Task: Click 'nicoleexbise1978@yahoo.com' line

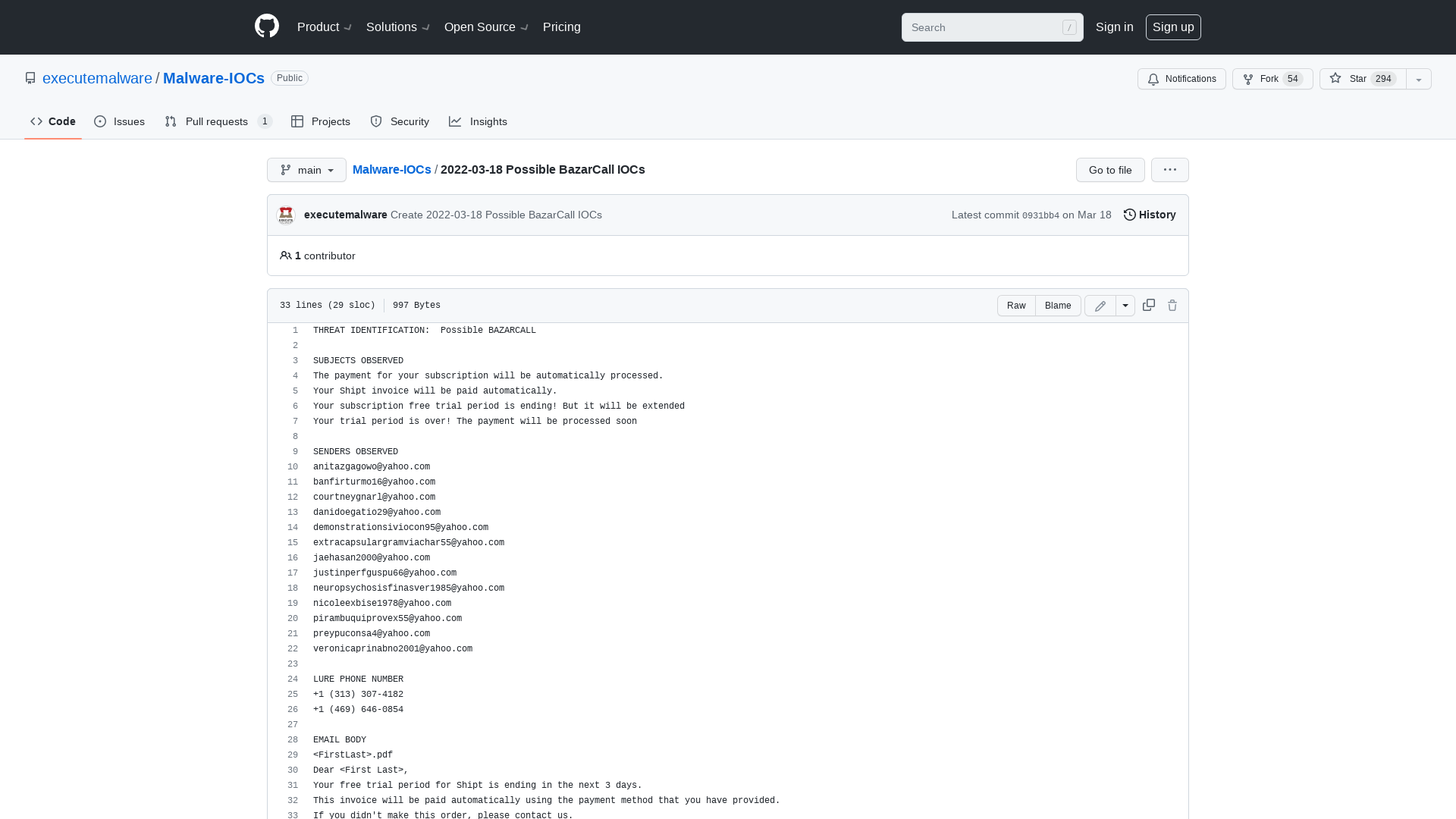Action: 382,604
